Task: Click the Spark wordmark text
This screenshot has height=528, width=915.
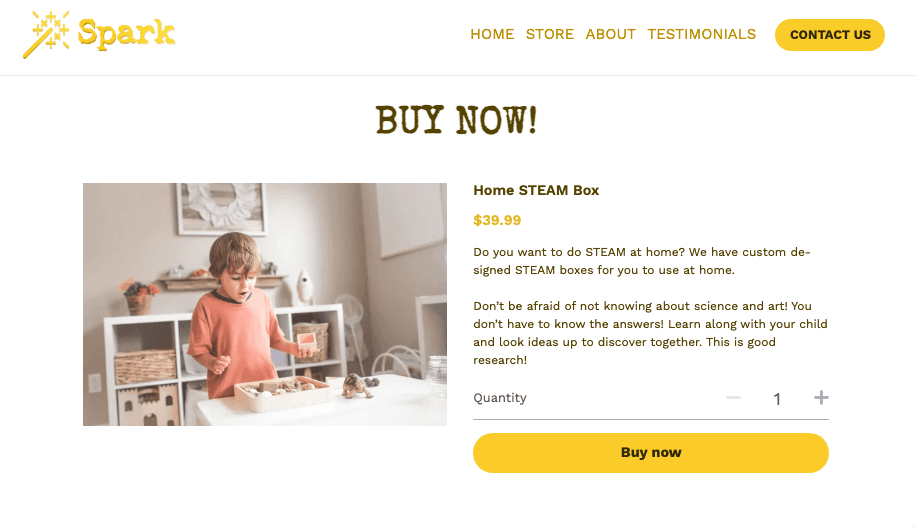Action: click(x=126, y=34)
